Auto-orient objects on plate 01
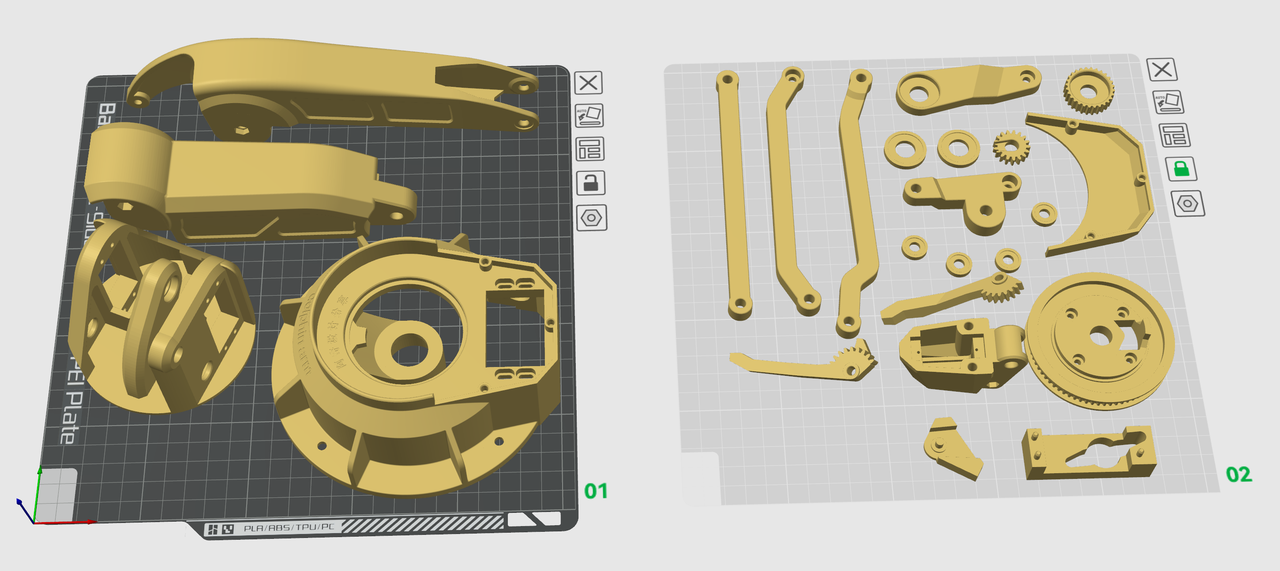This screenshot has width=1280, height=571. (x=589, y=116)
